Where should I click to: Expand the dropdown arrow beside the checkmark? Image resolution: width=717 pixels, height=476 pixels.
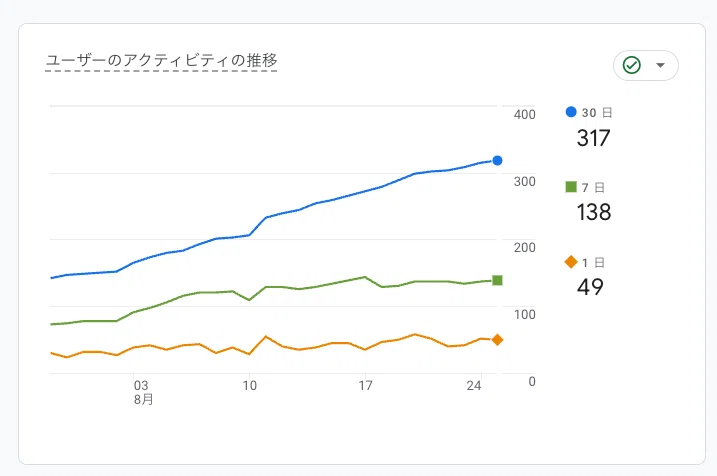pos(660,65)
